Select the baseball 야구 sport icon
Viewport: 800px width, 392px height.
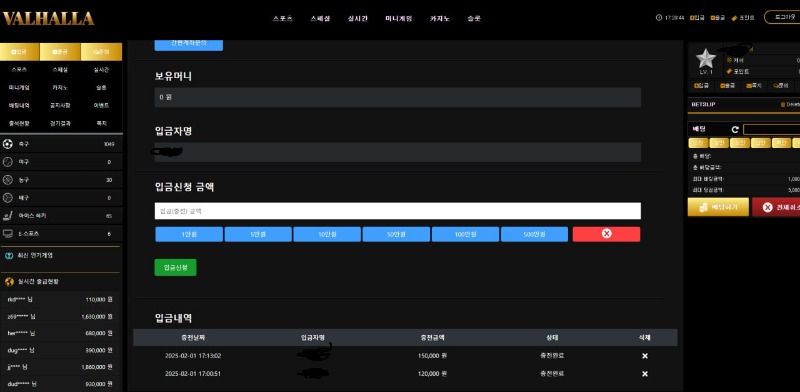tap(8, 162)
